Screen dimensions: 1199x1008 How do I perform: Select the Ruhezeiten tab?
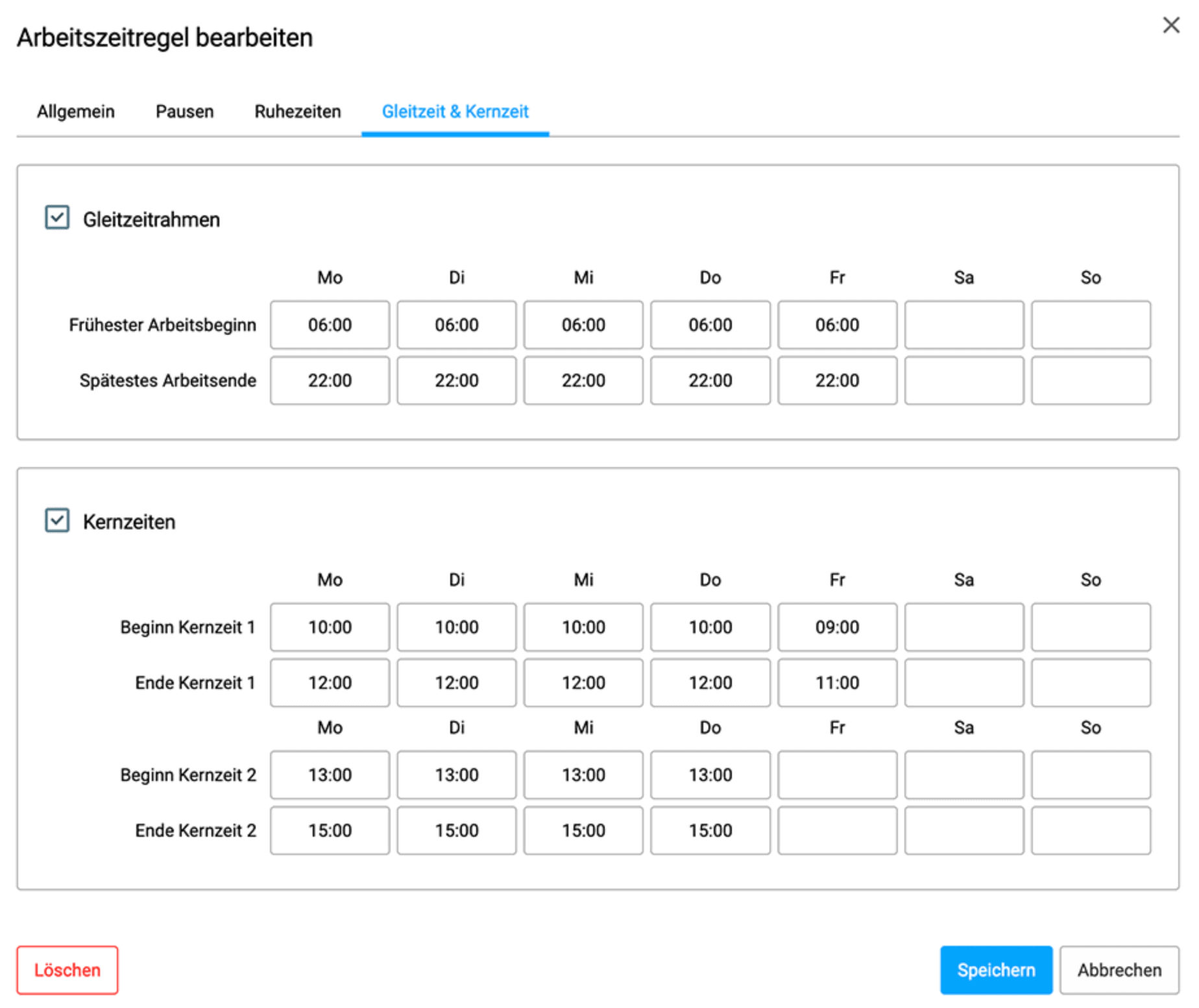click(298, 112)
